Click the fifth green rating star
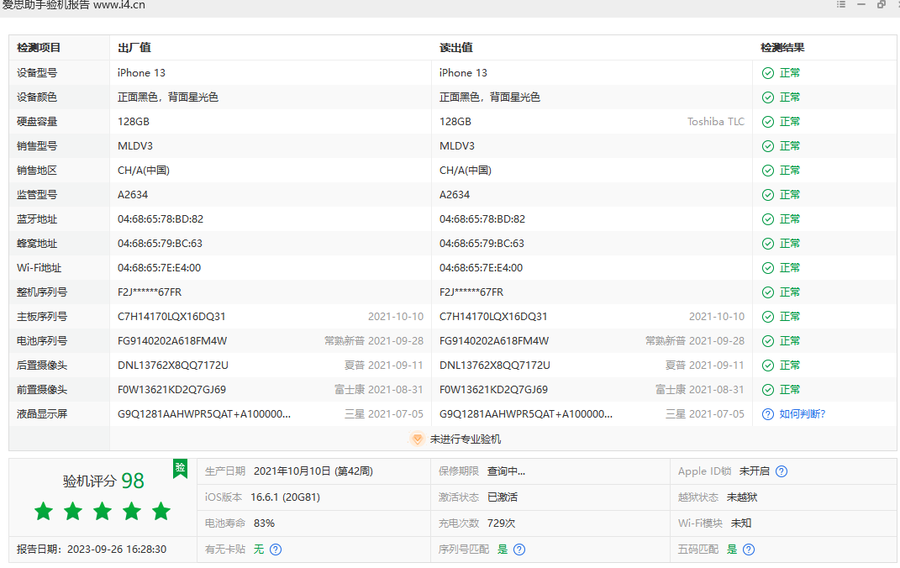The width and height of the screenshot is (900, 568). click(161, 511)
